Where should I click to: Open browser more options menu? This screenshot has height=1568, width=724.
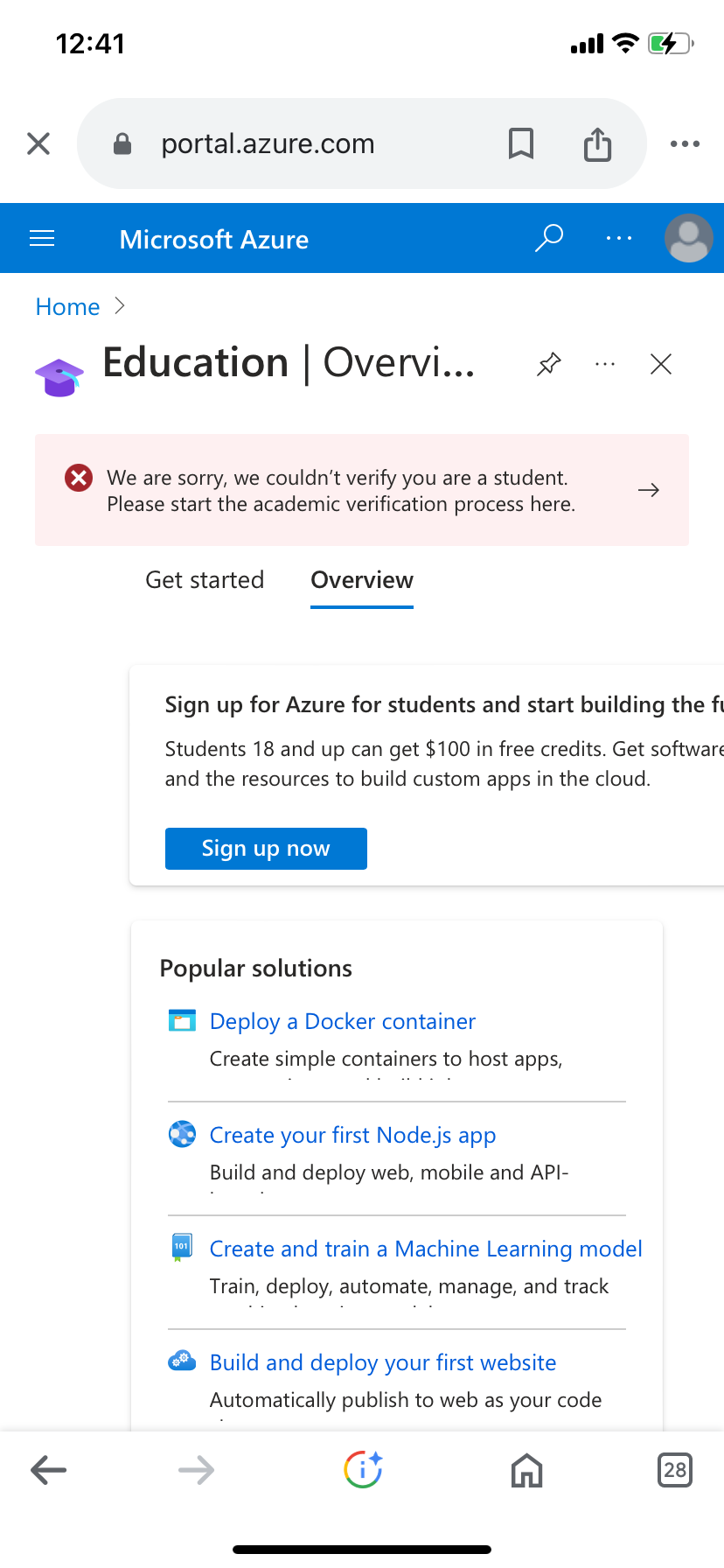[x=685, y=143]
